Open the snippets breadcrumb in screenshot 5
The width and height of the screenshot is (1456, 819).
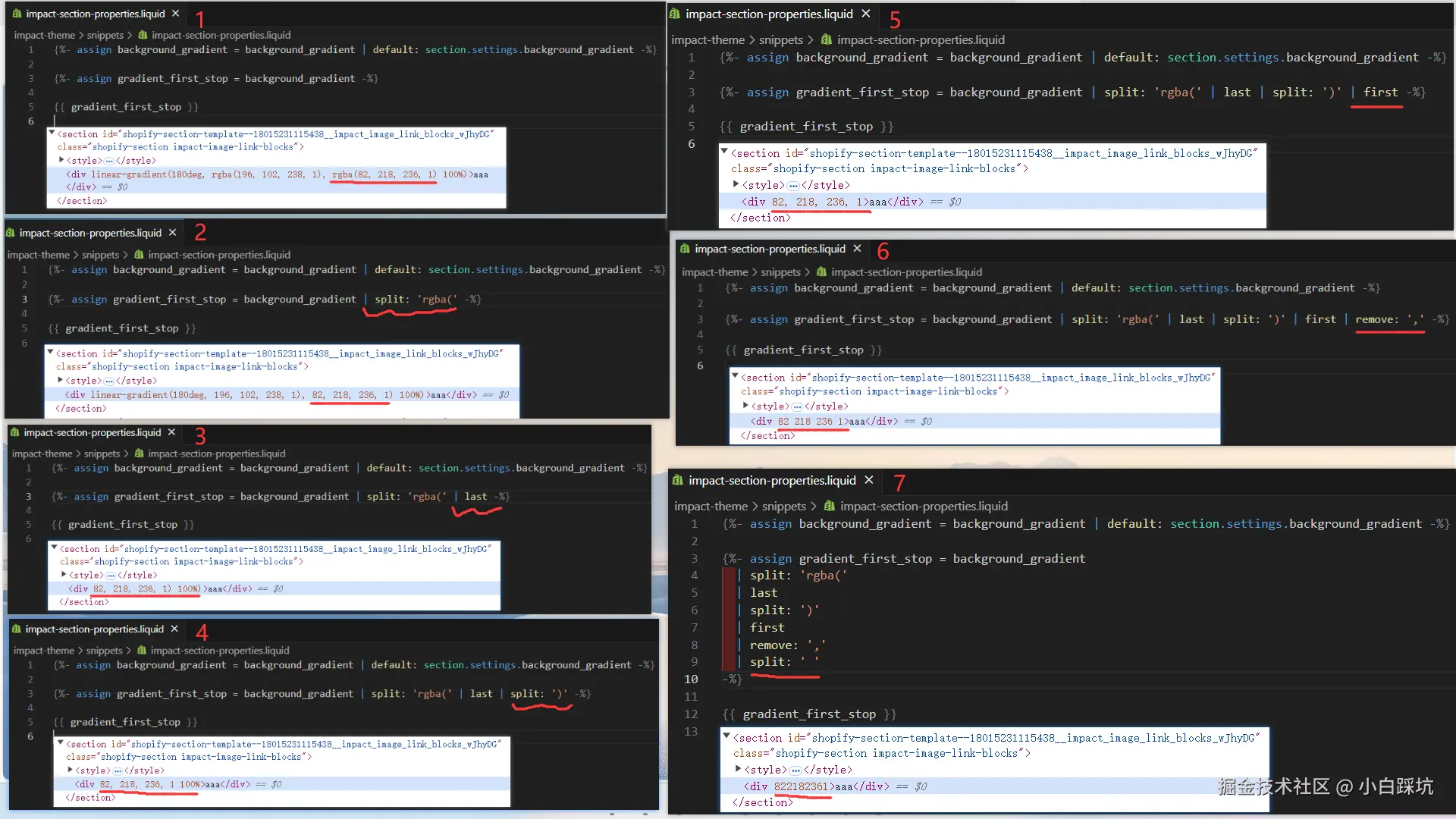click(780, 39)
